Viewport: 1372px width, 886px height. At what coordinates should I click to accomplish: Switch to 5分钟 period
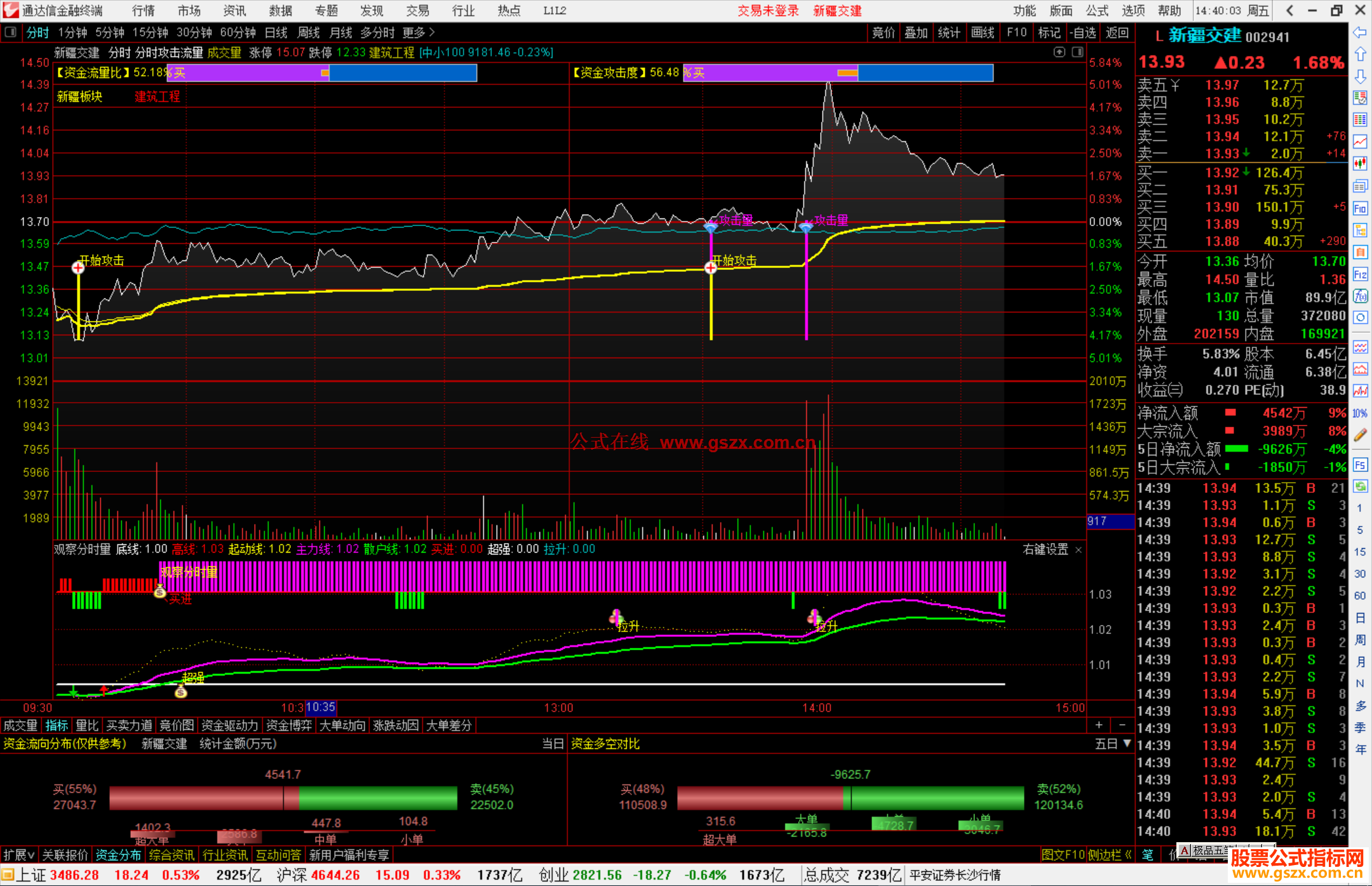110,32
